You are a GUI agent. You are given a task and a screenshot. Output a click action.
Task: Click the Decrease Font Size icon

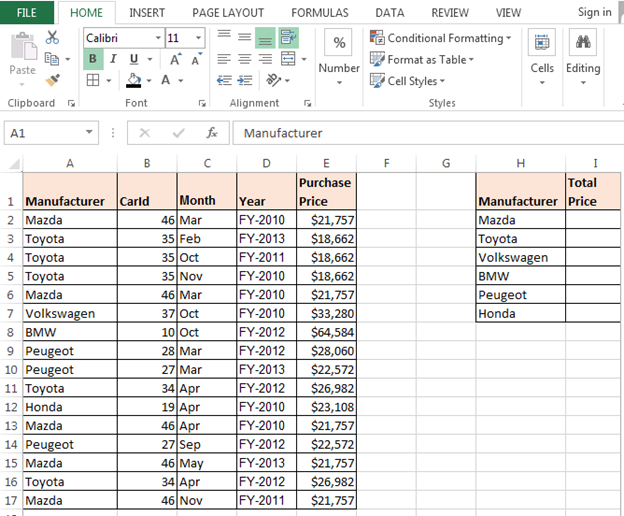[196, 59]
